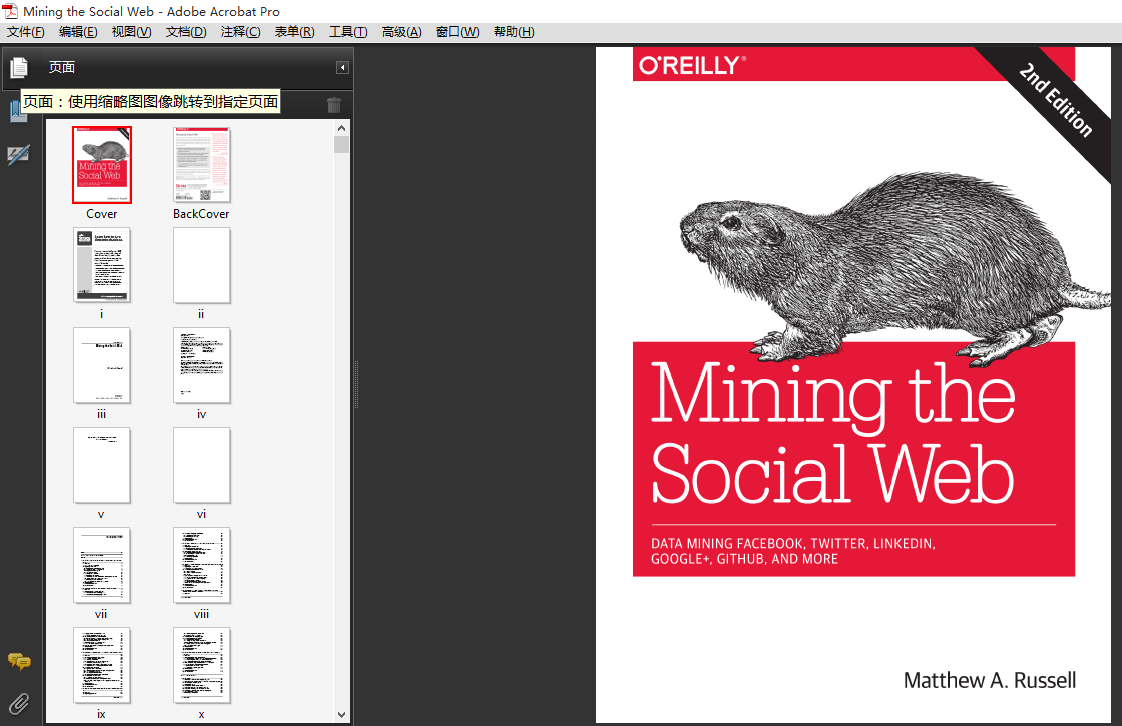Open the 视图(V) menu

(132, 32)
